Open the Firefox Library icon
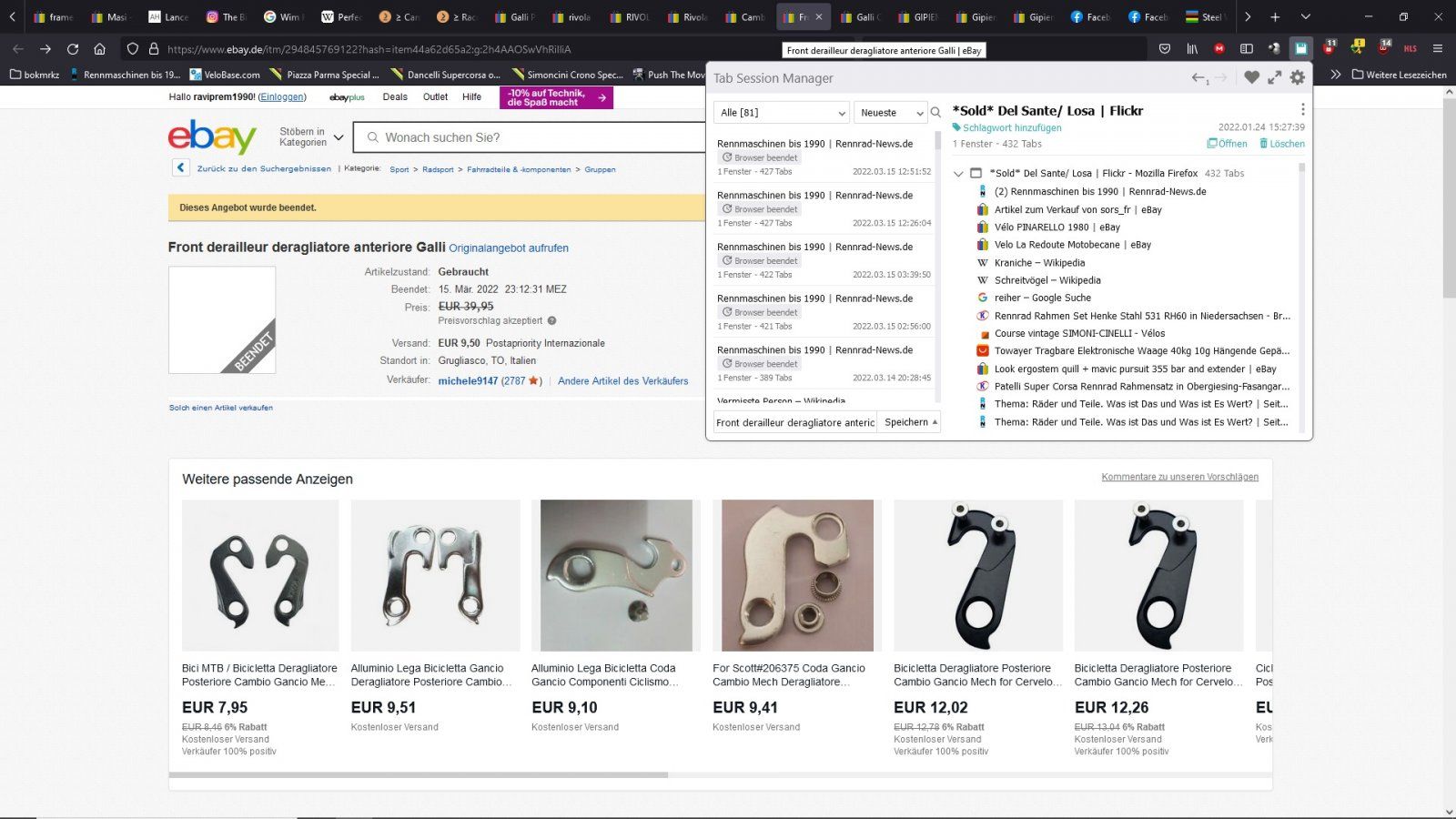 point(1192,48)
